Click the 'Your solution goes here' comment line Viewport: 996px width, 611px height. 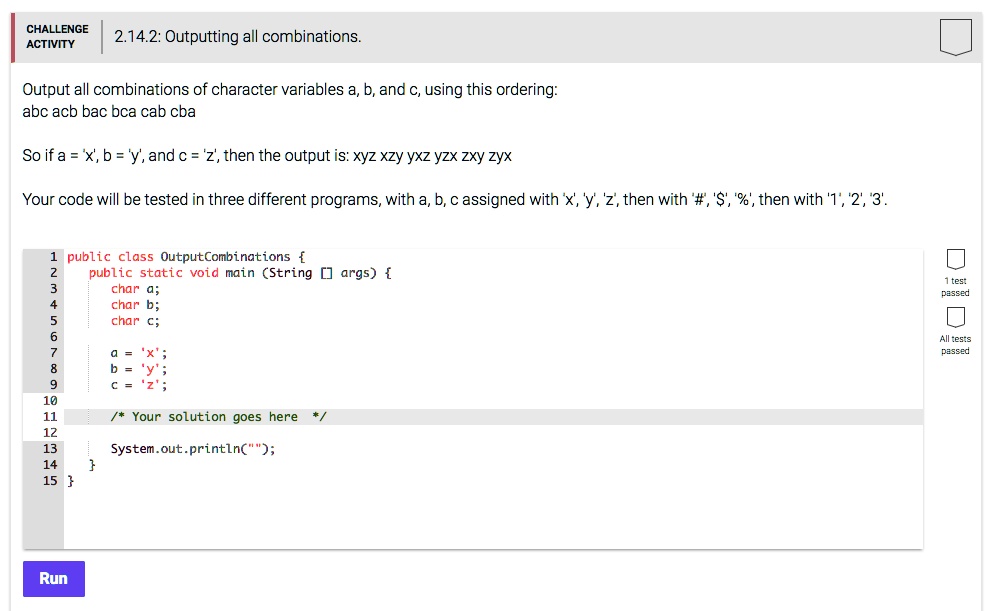click(x=220, y=417)
